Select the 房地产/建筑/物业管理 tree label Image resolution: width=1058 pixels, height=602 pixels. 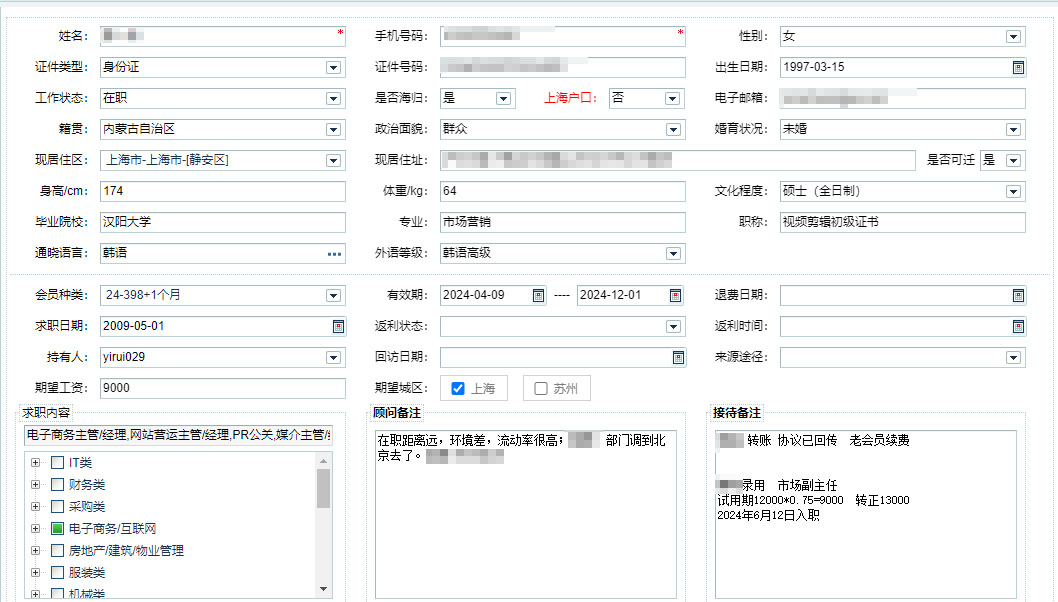tap(126, 551)
